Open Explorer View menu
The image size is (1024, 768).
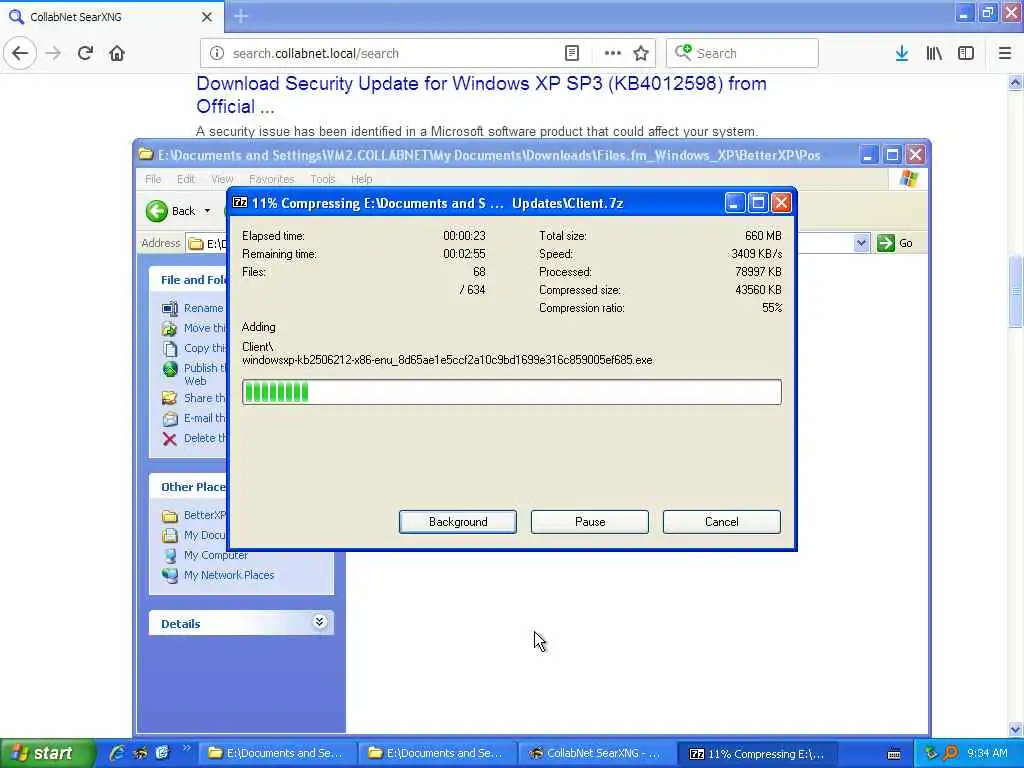[222, 179]
